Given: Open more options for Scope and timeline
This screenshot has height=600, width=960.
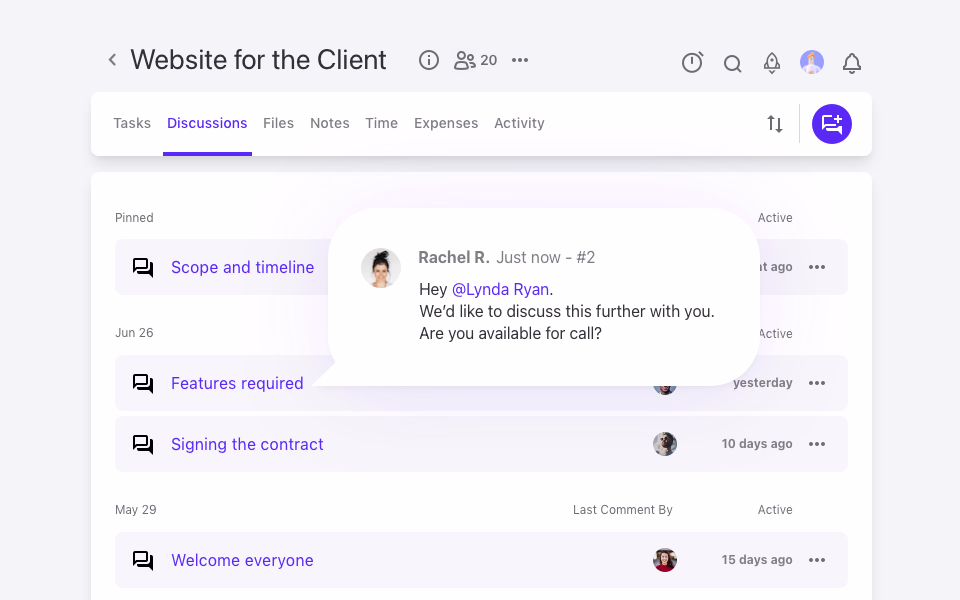Looking at the screenshot, I should click(817, 267).
